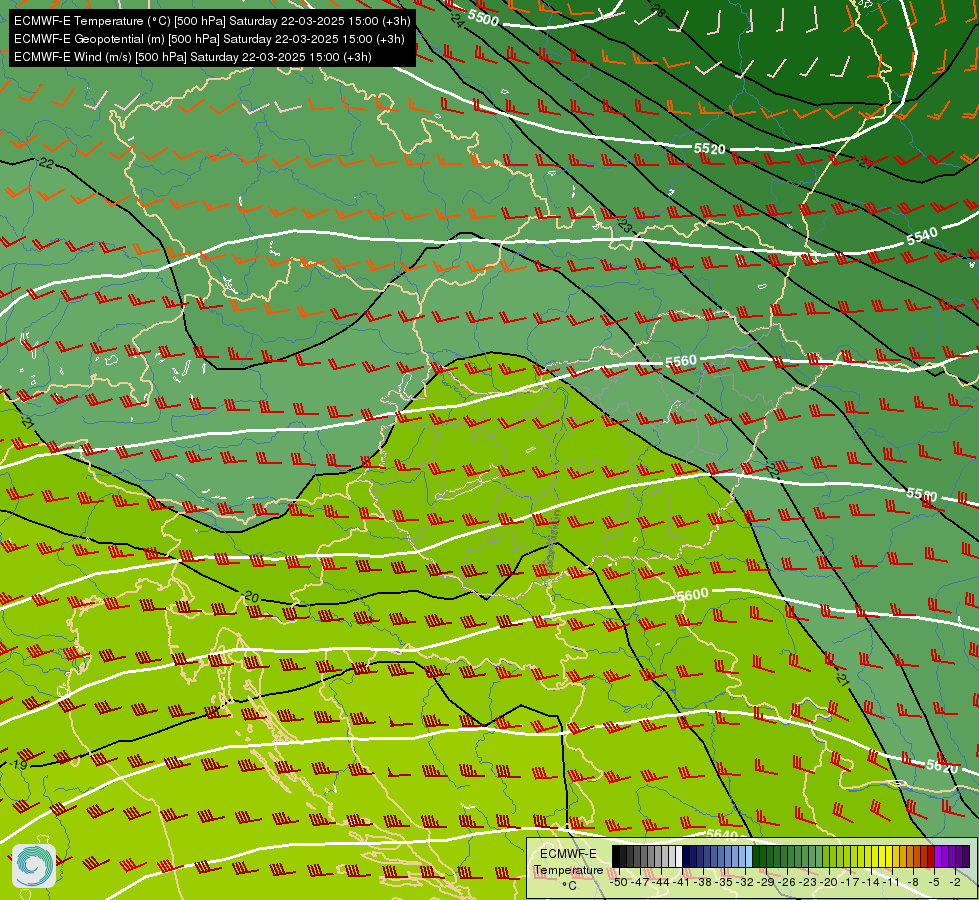This screenshot has width=979, height=900.
Task: Click the -41 label on temperature scale
Action: [x=681, y=882]
